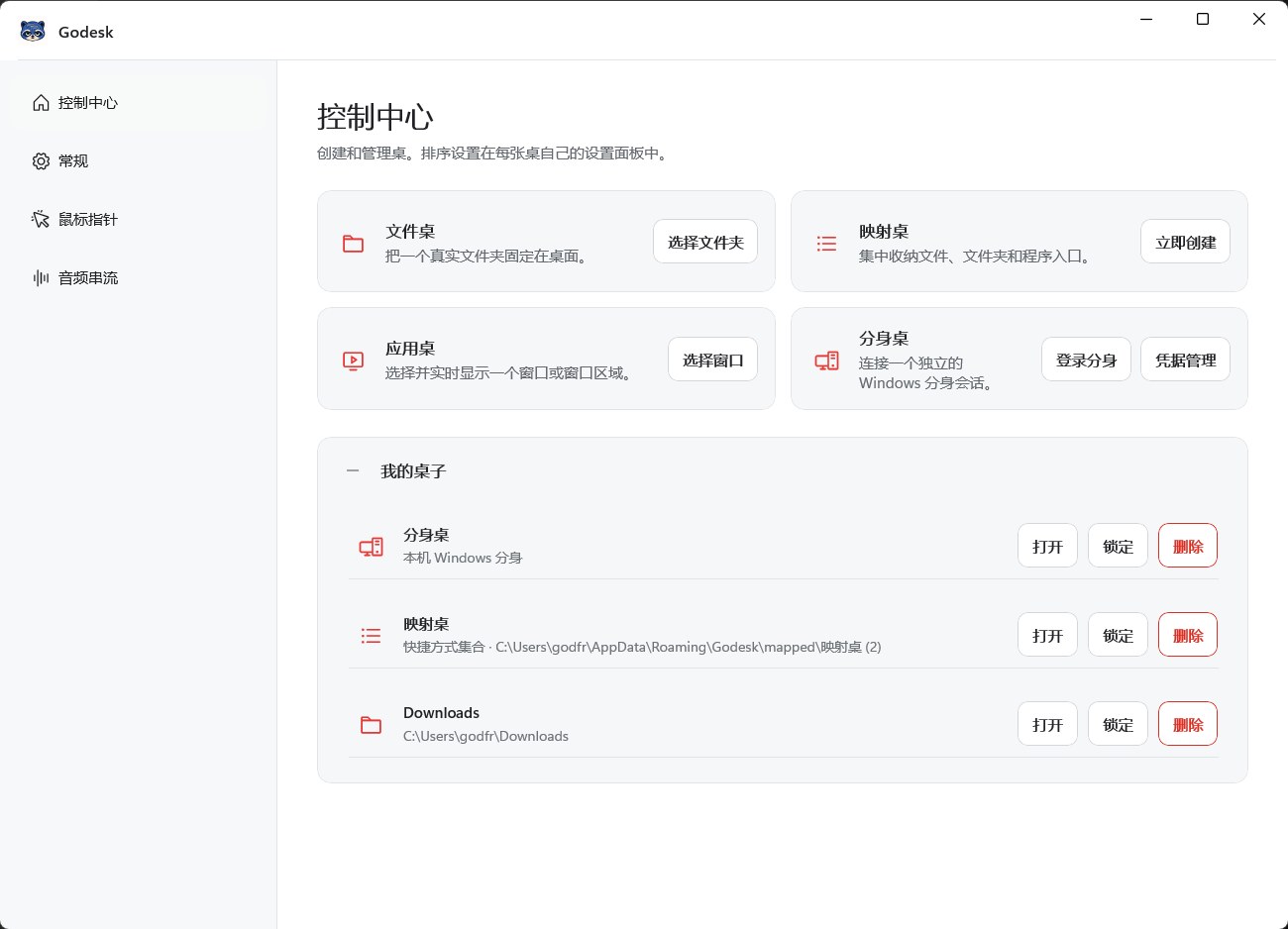Go to 常规 settings in the sidebar
1288x929 pixels.
(x=139, y=161)
